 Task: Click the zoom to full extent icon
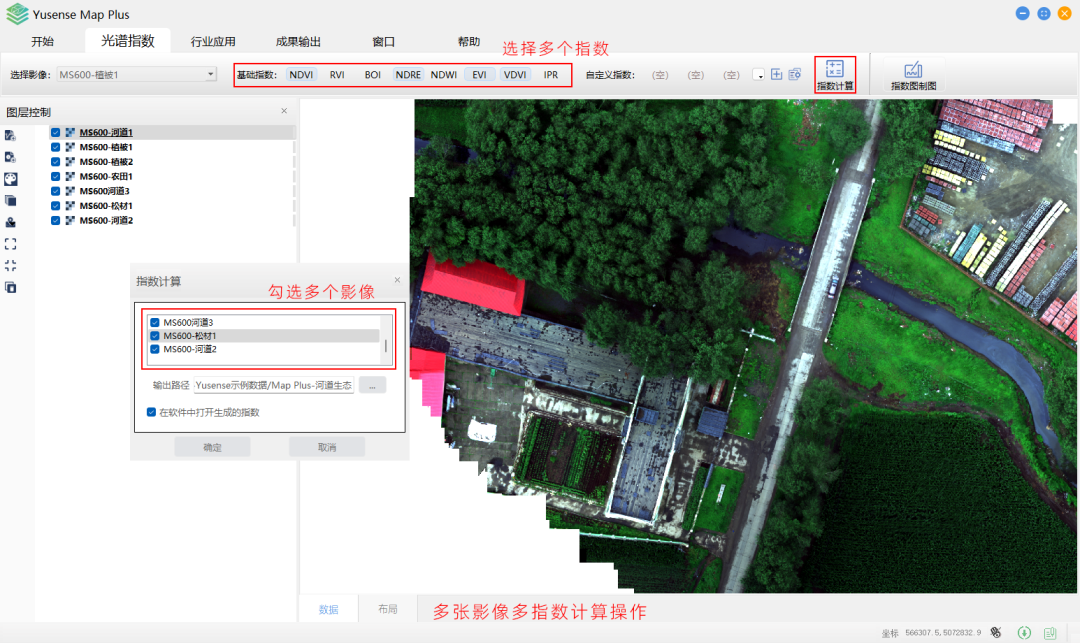coord(11,243)
